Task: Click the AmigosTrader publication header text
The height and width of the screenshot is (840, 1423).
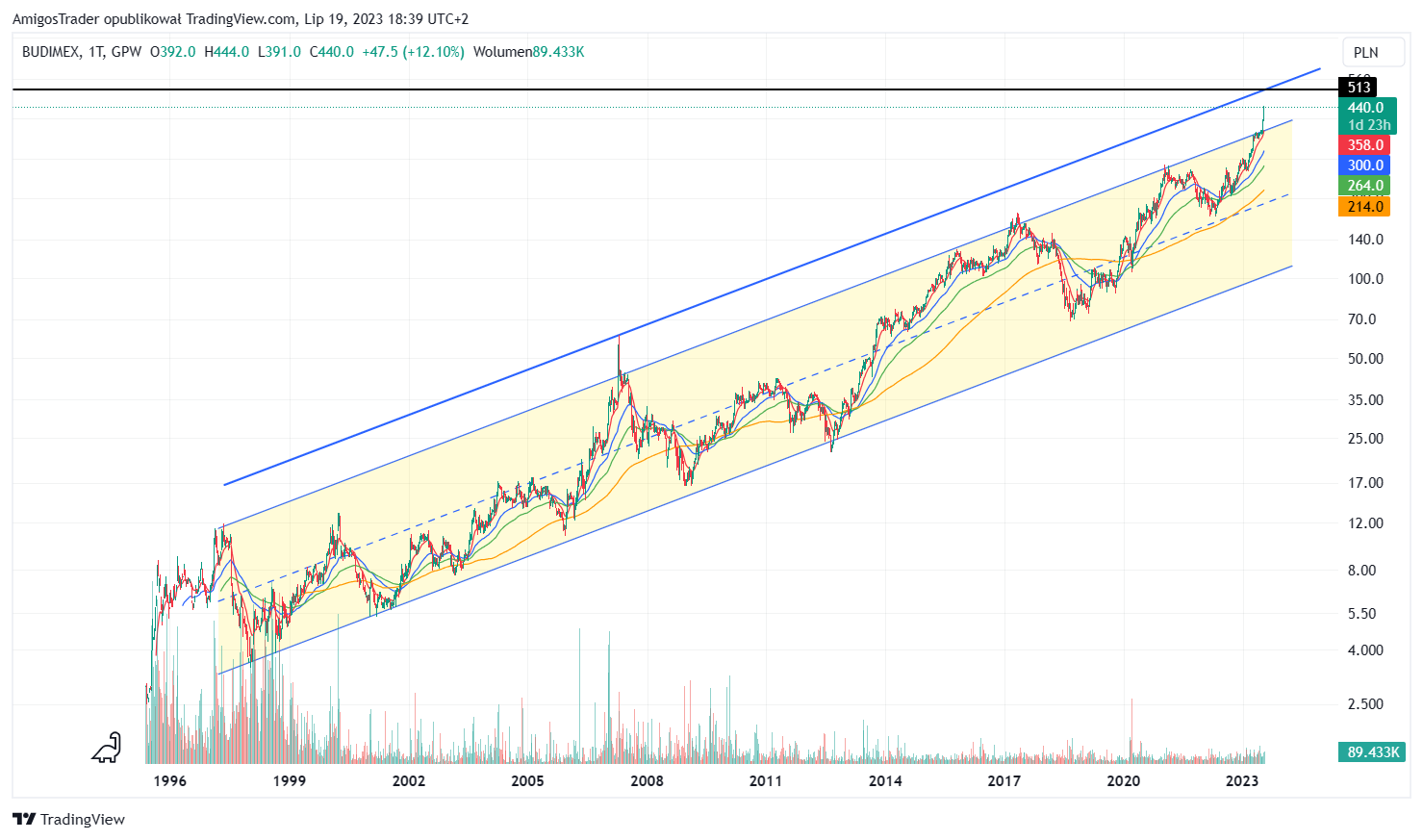Action: 241,19
